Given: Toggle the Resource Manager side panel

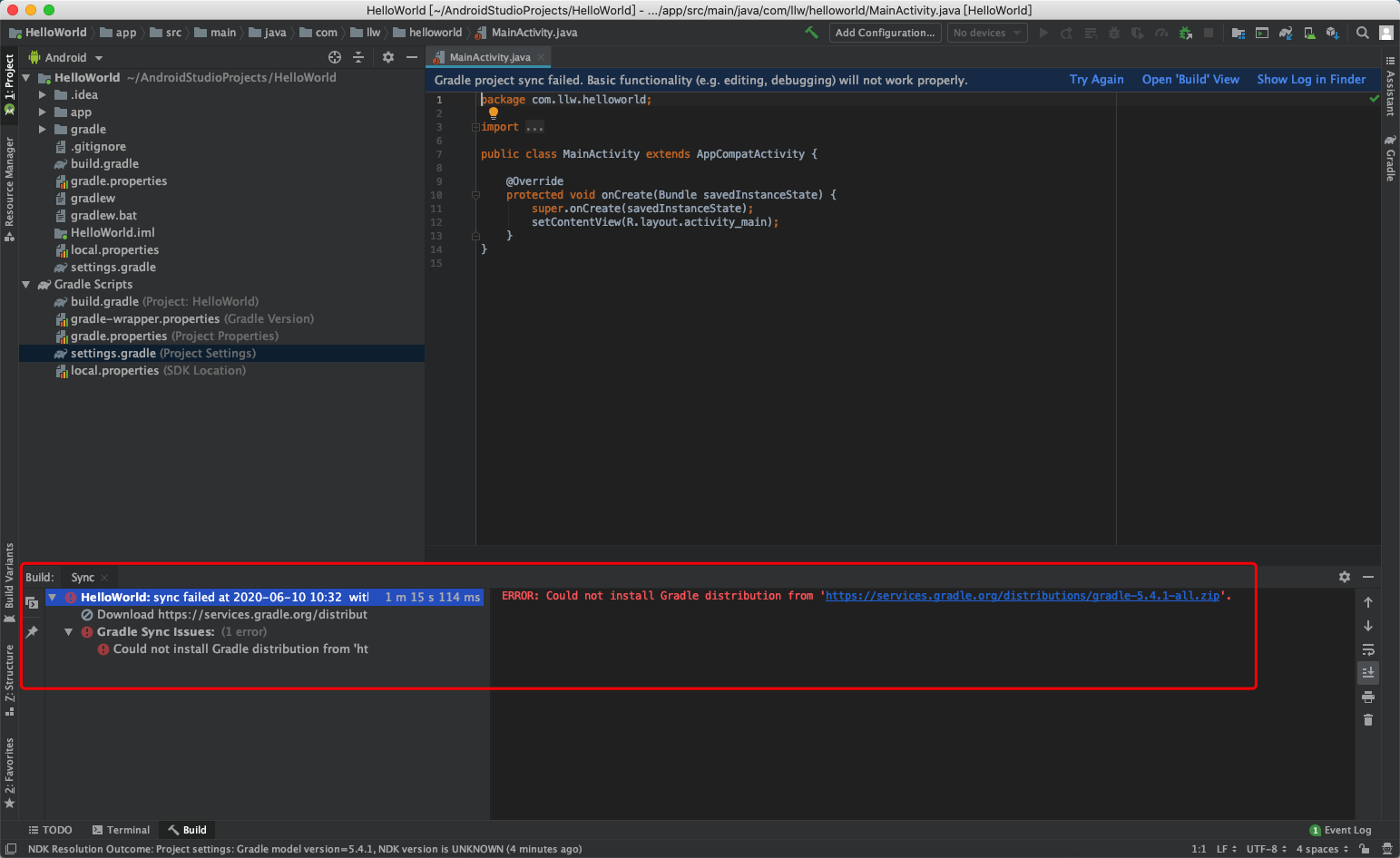Looking at the screenshot, I should pyautogui.click(x=9, y=190).
